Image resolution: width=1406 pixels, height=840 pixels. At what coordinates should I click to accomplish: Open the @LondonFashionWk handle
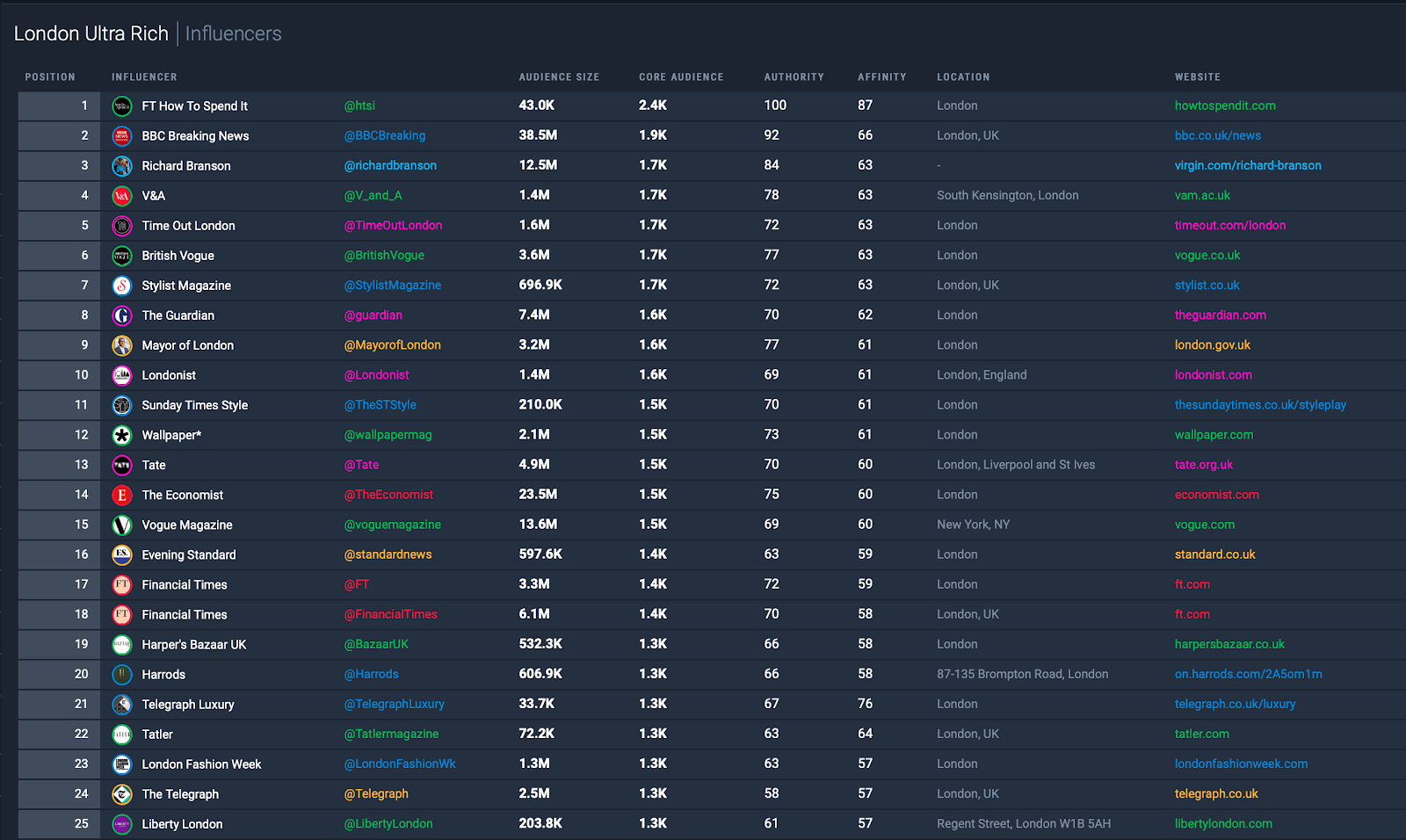(x=400, y=763)
